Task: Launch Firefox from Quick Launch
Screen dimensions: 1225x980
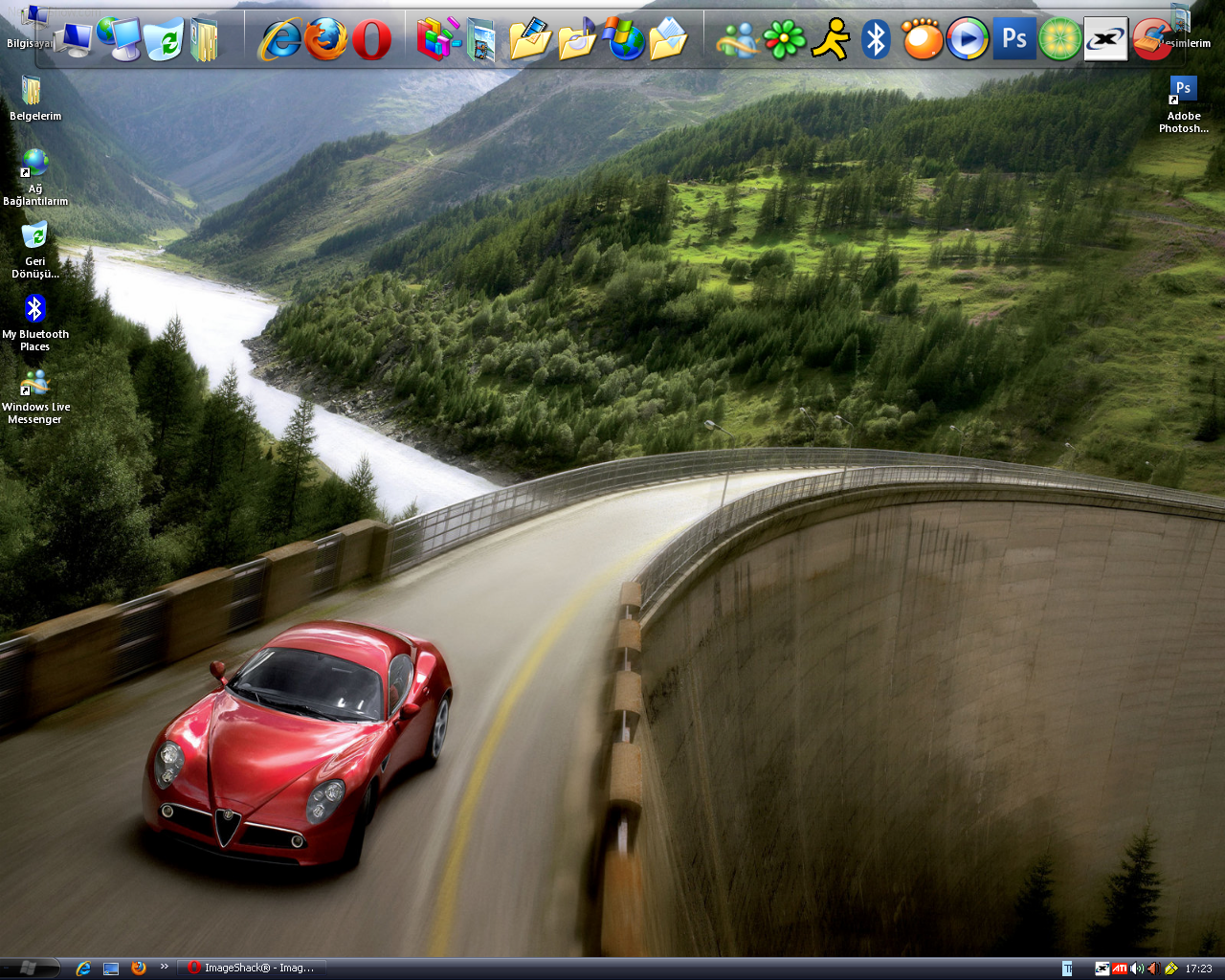Action: pos(139,969)
